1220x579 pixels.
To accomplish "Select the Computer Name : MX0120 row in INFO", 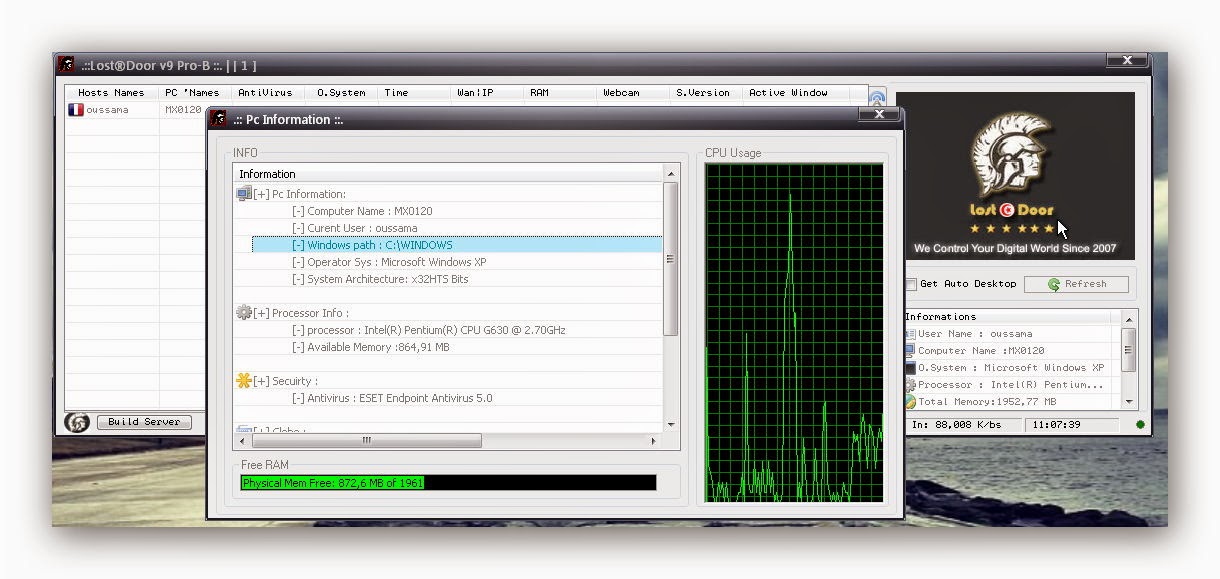I will (457, 211).
